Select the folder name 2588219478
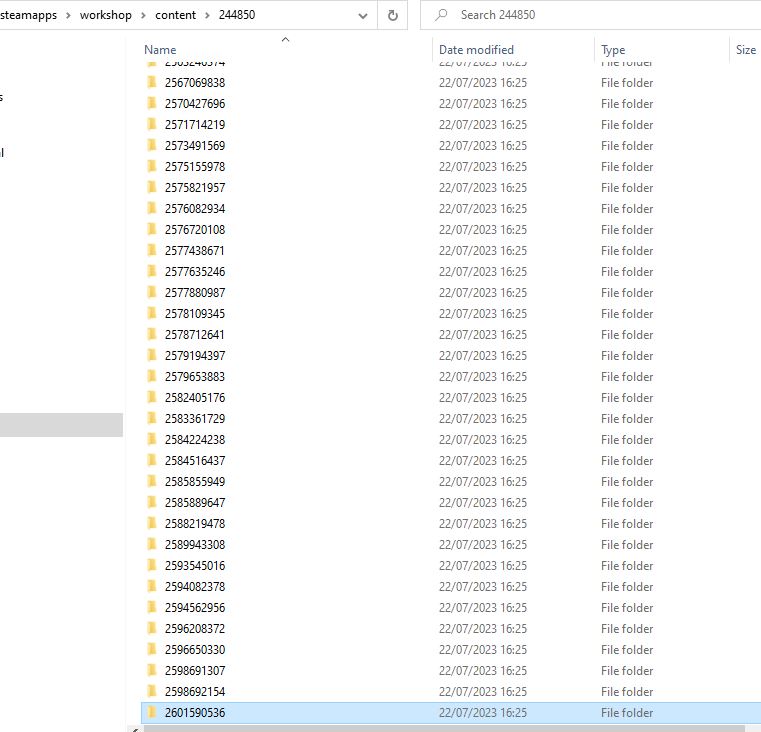 tap(195, 524)
